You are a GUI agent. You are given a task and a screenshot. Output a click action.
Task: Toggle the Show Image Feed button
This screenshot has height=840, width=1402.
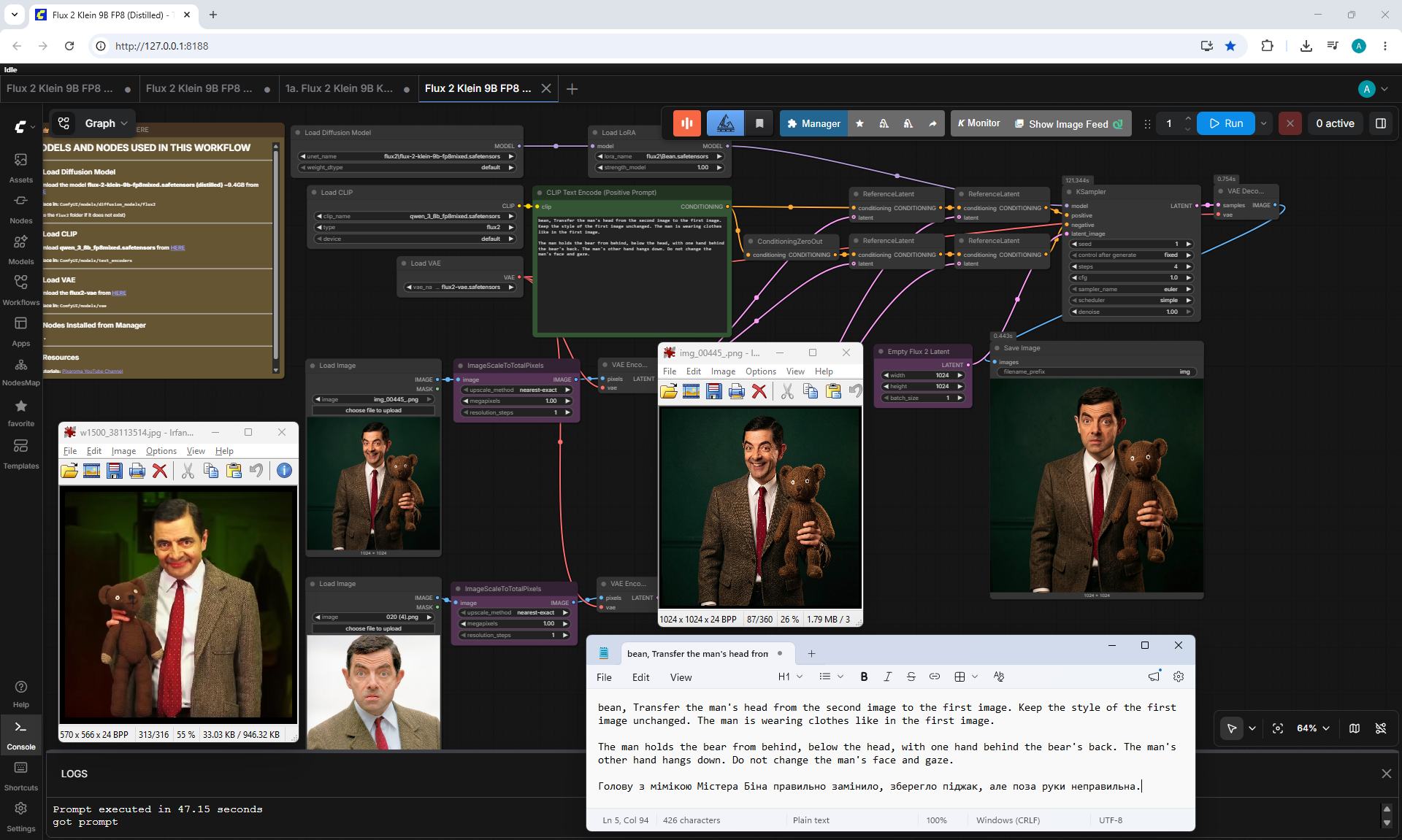[x=1070, y=123]
